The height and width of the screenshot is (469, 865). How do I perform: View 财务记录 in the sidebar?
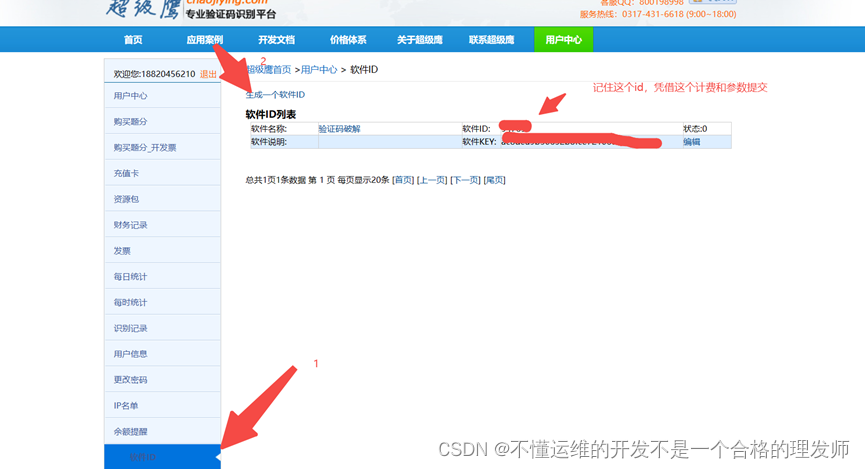[162, 225]
